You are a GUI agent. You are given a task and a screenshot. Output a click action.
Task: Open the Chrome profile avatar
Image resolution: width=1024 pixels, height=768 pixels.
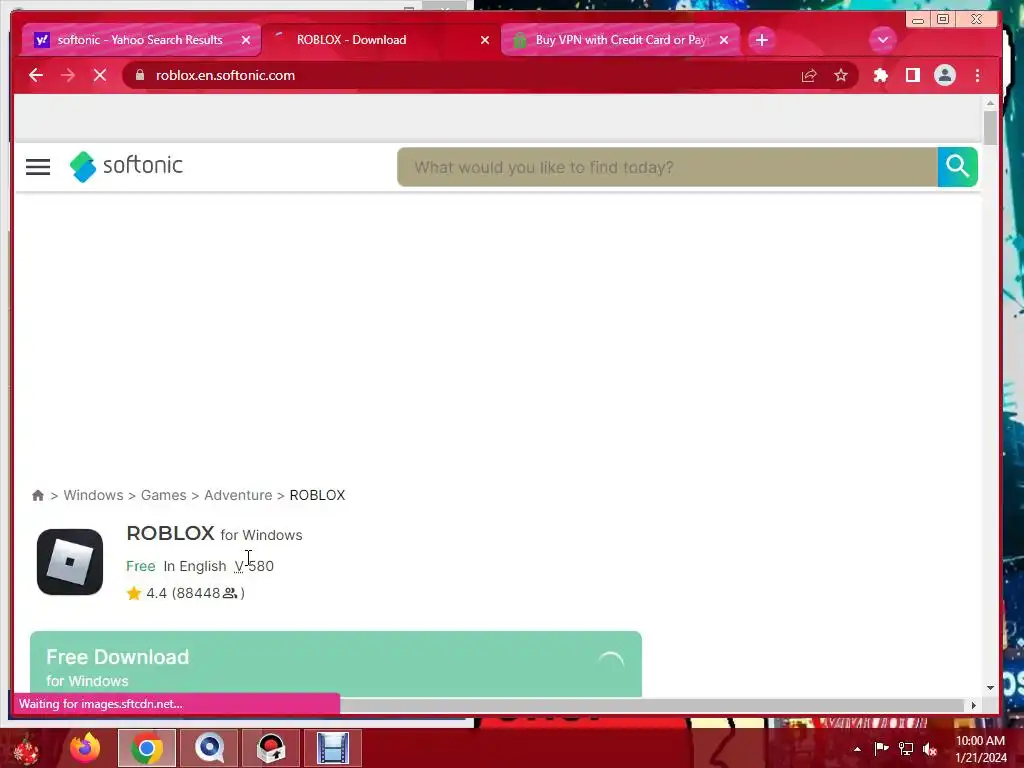[x=944, y=75]
